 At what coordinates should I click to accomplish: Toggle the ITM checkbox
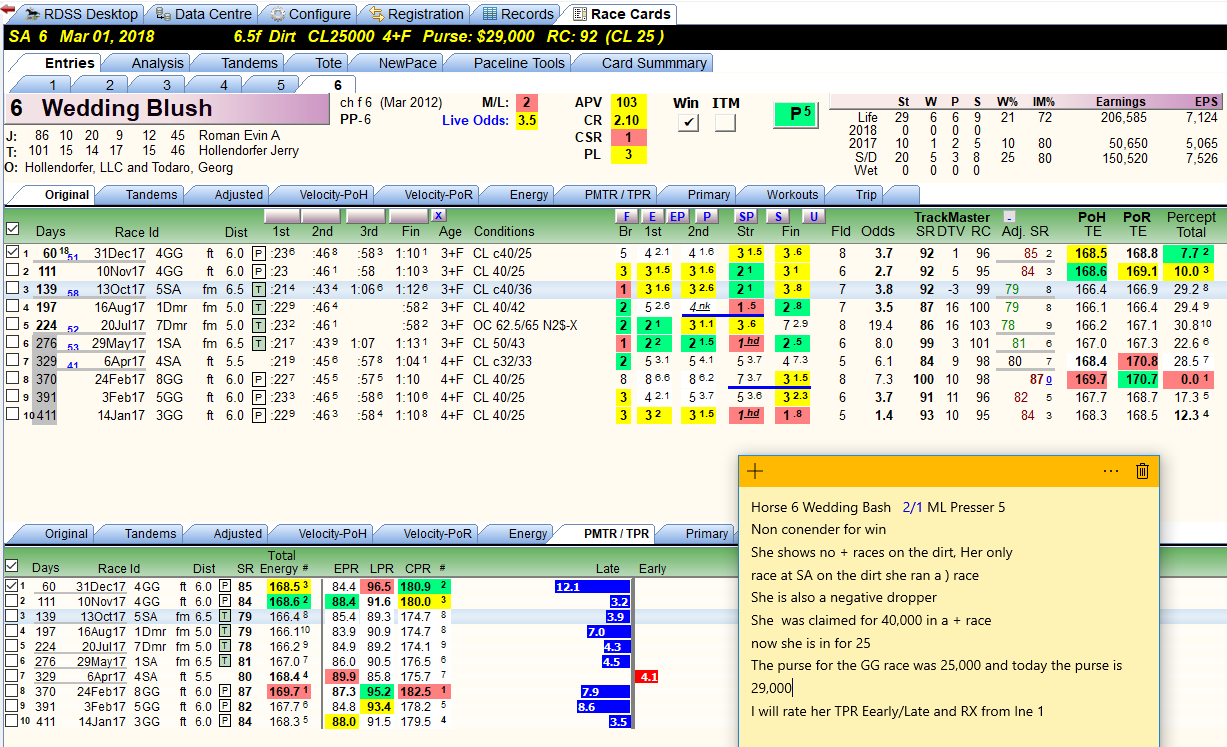coord(725,123)
